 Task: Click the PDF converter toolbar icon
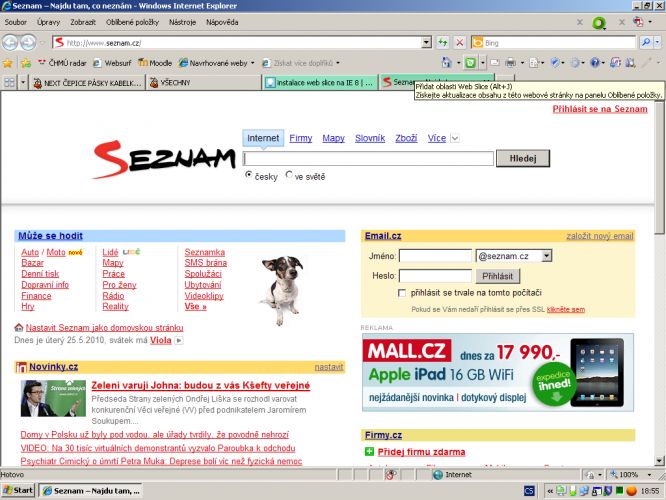click(638, 22)
